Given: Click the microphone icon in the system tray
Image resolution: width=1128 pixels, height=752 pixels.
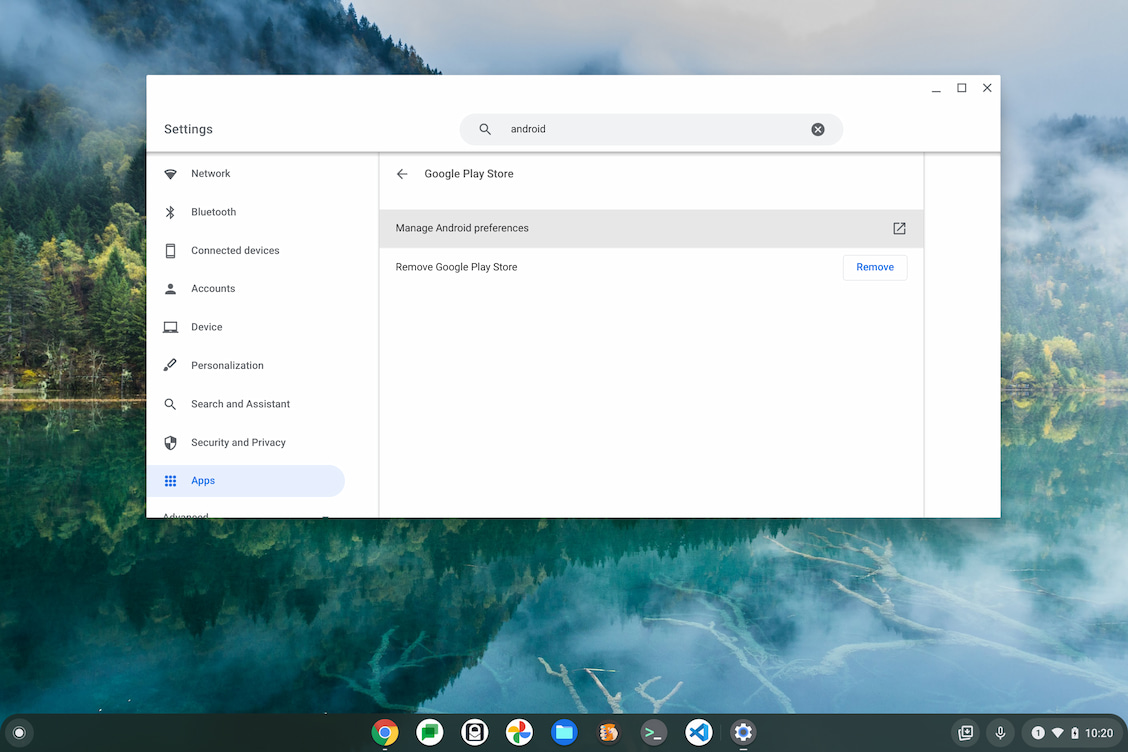Looking at the screenshot, I should pos(1000,732).
